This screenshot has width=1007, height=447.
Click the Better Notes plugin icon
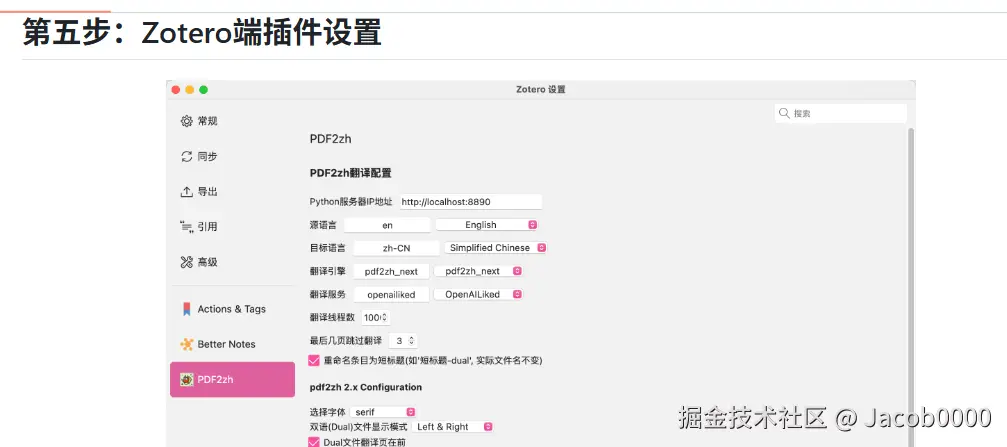[x=186, y=344]
